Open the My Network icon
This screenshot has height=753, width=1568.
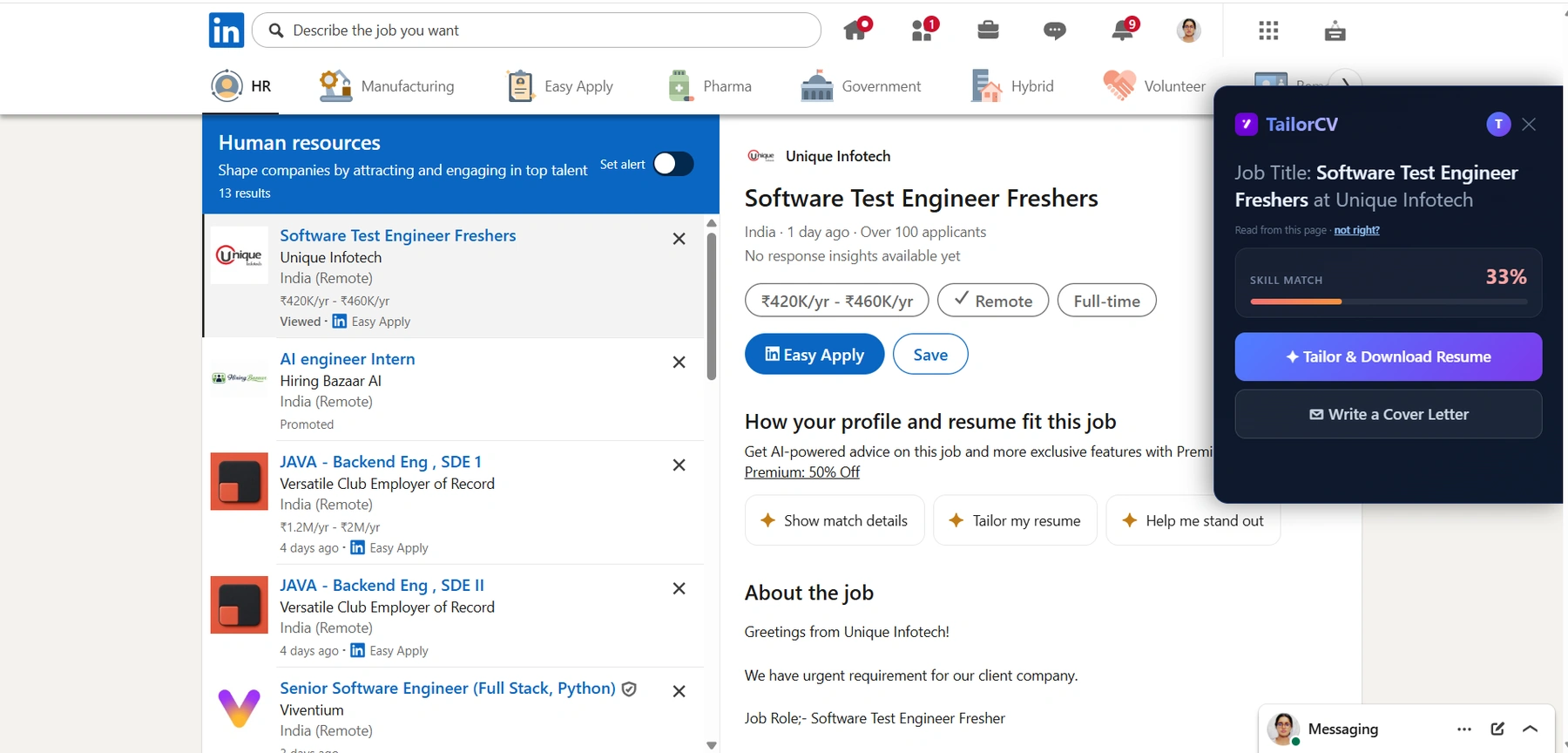pos(924,30)
